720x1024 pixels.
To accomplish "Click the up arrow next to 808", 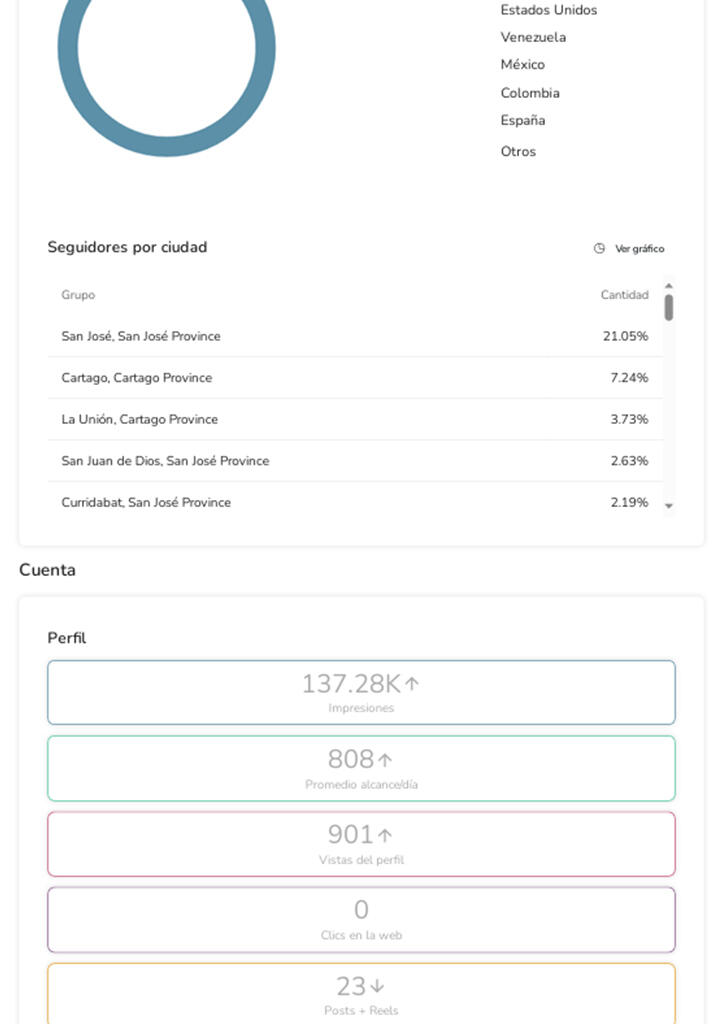I will pyautogui.click(x=385, y=760).
